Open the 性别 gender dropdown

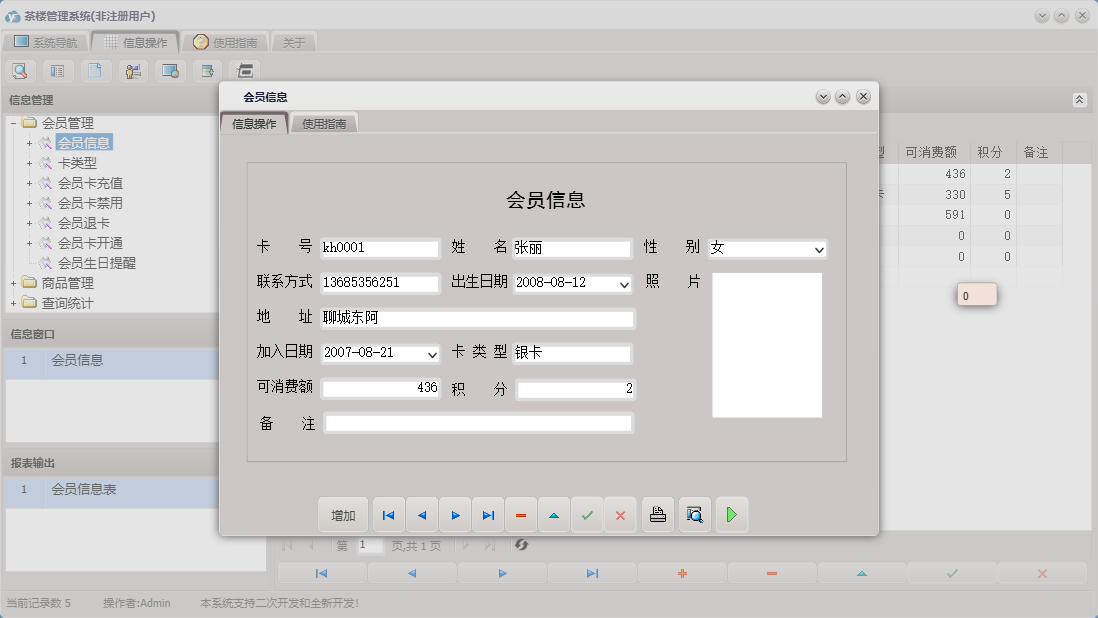pyautogui.click(x=820, y=248)
